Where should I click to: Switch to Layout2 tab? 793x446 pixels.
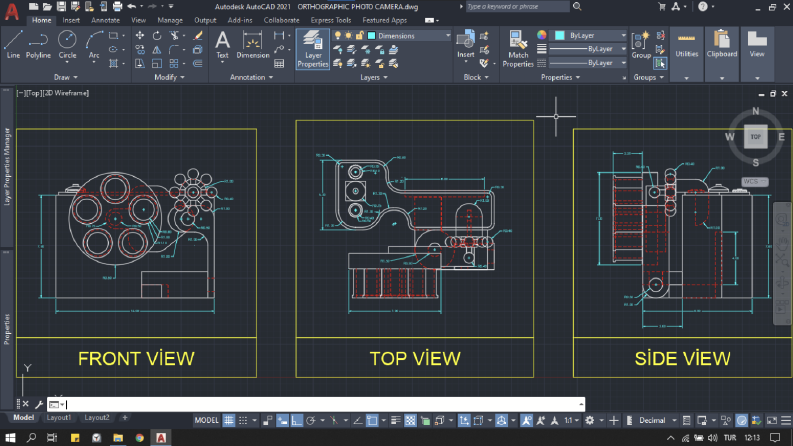97,418
